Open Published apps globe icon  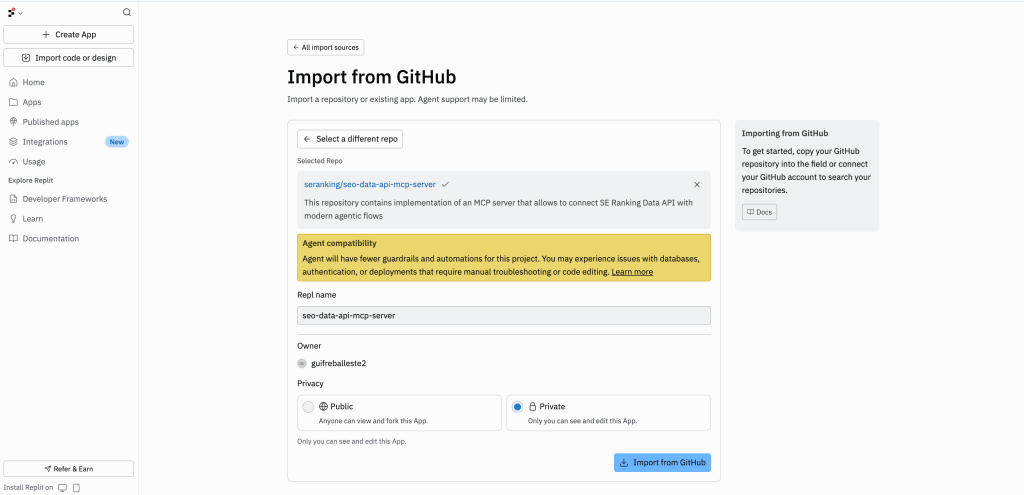tap(13, 122)
